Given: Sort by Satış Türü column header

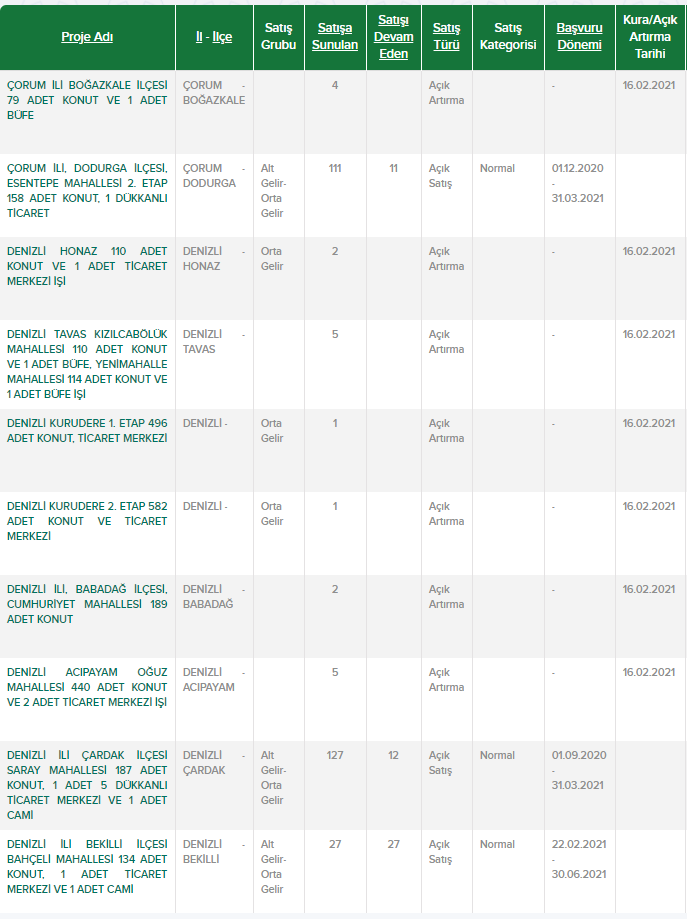Looking at the screenshot, I should (x=446, y=37).
